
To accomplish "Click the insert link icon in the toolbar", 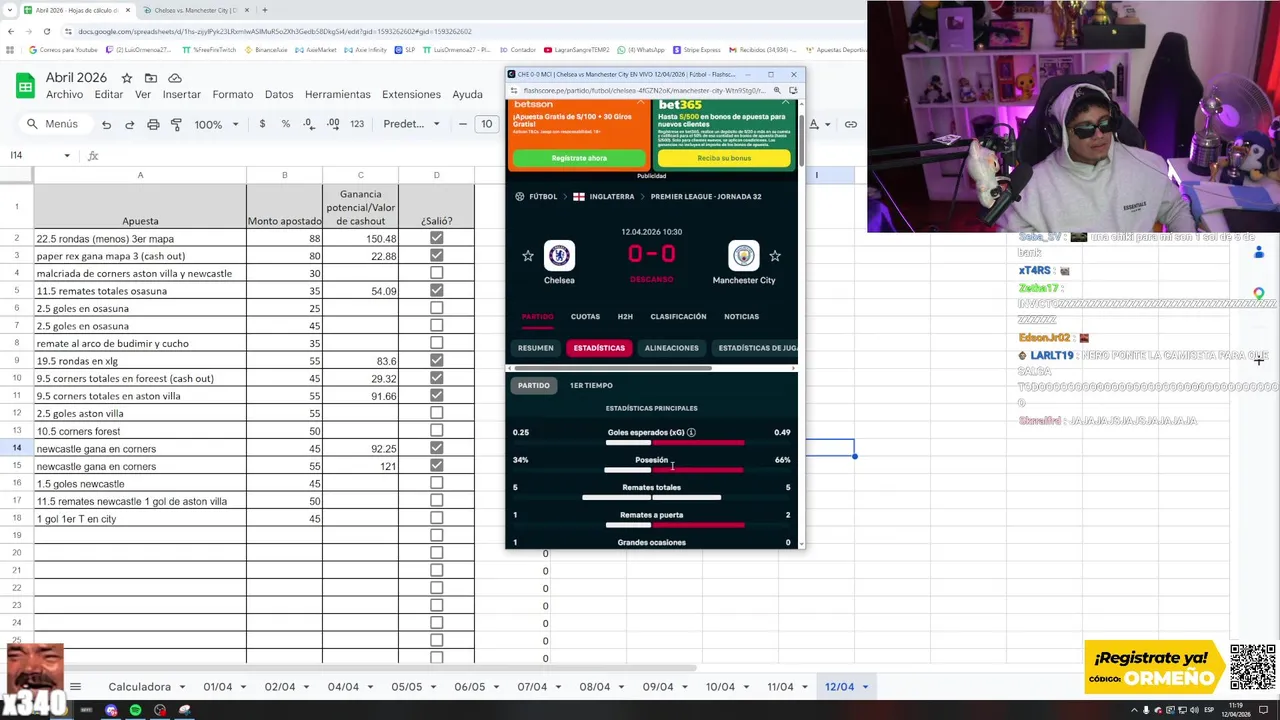I will click(x=850, y=124).
